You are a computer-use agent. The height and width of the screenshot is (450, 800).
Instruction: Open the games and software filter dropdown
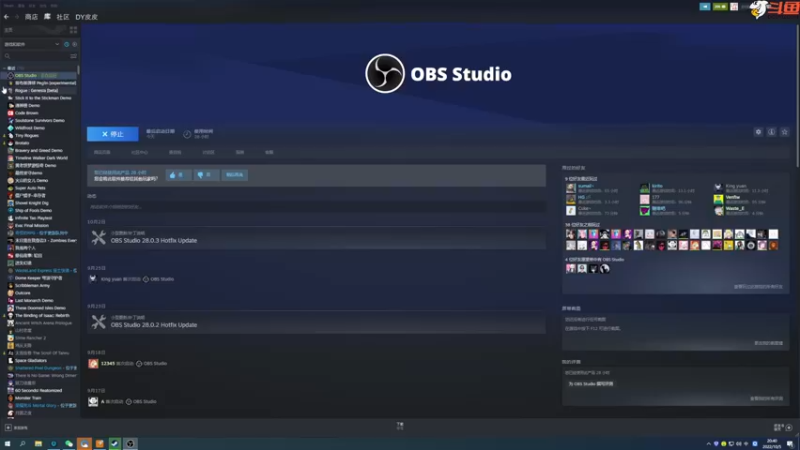click(x=32, y=44)
